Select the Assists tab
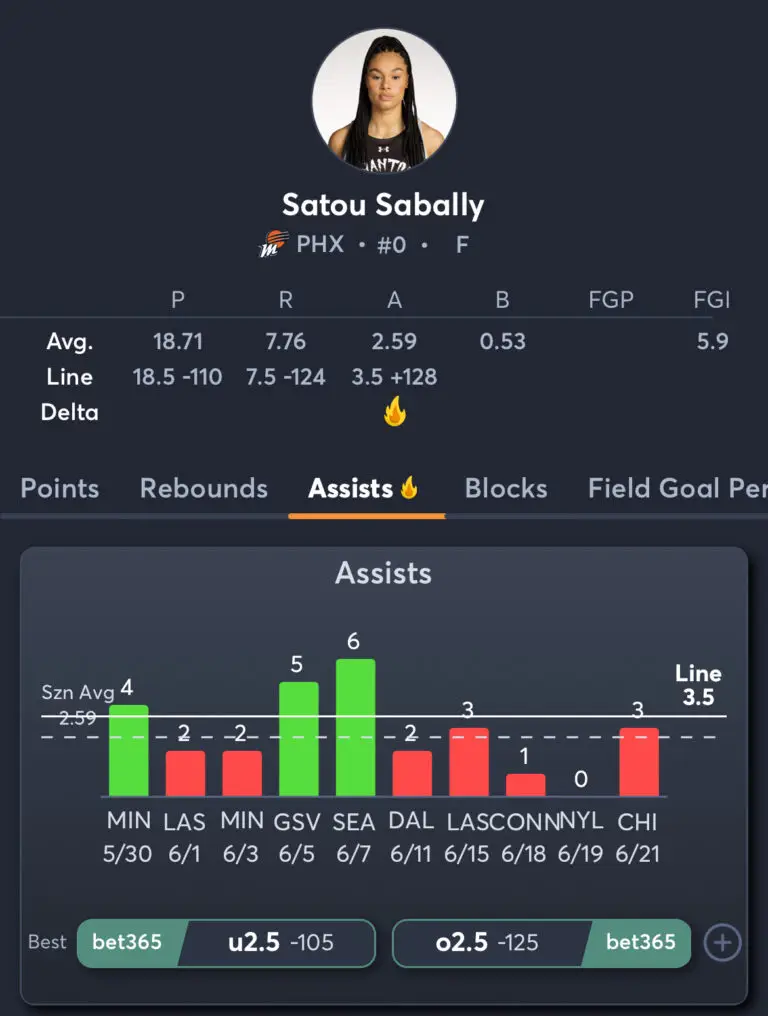 coord(363,488)
